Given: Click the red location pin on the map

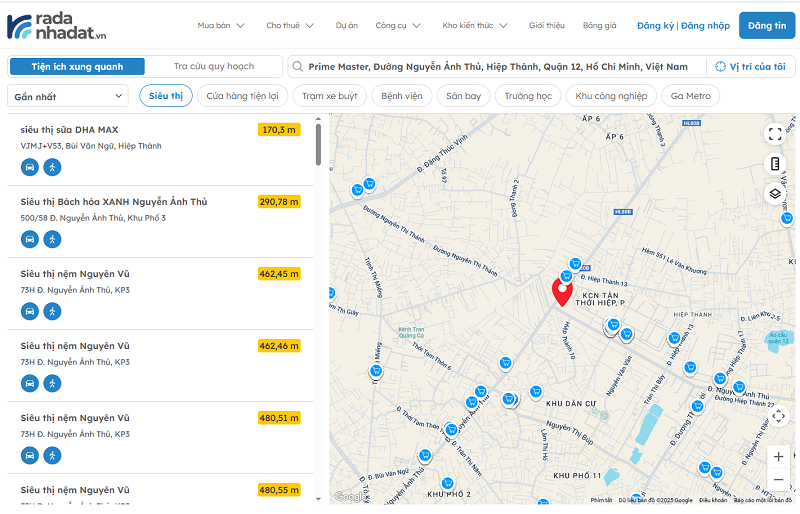Looking at the screenshot, I should pos(562,292).
